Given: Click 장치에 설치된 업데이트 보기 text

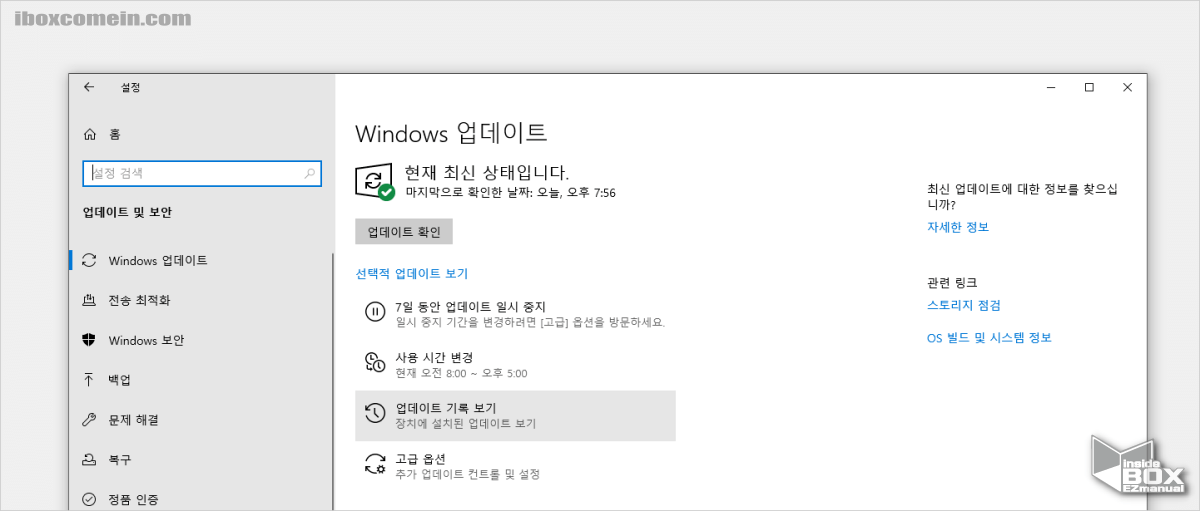Looking at the screenshot, I should (465, 424).
